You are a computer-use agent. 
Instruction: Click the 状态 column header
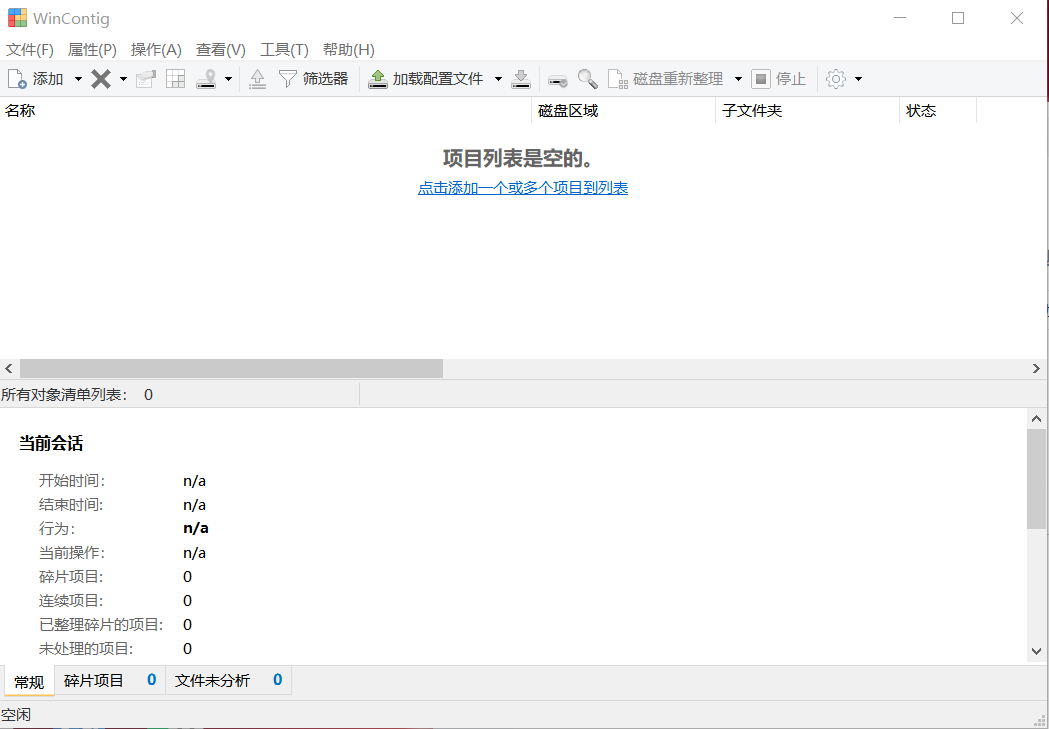938,110
